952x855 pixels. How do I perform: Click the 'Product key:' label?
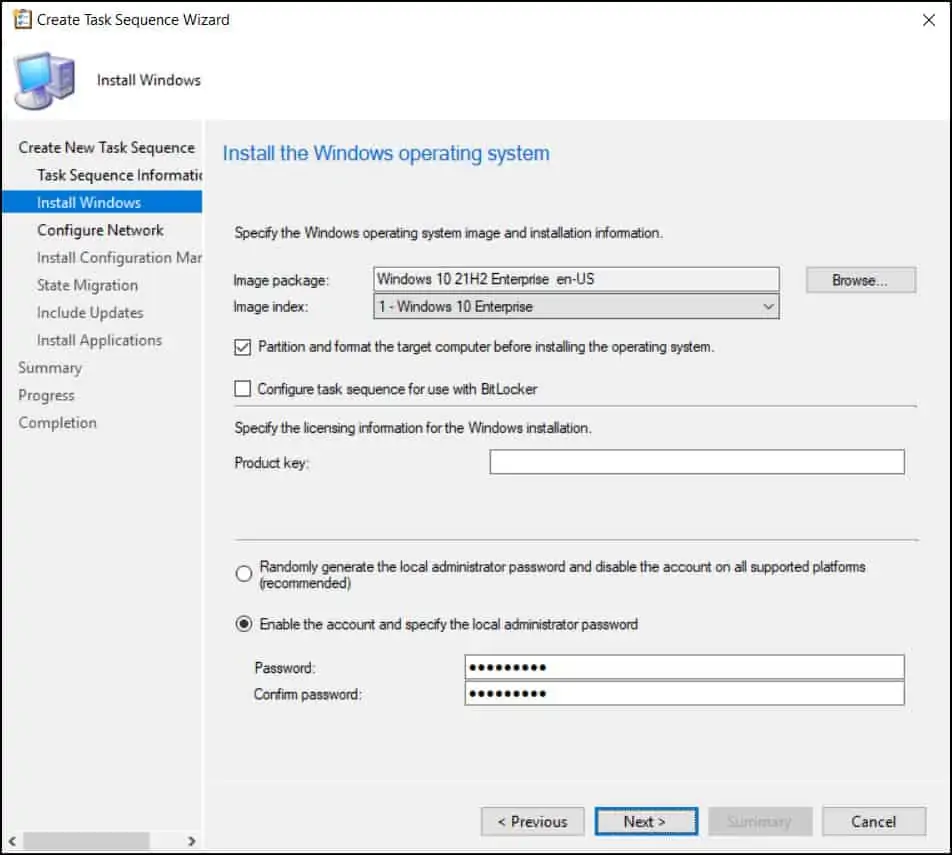(272, 463)
